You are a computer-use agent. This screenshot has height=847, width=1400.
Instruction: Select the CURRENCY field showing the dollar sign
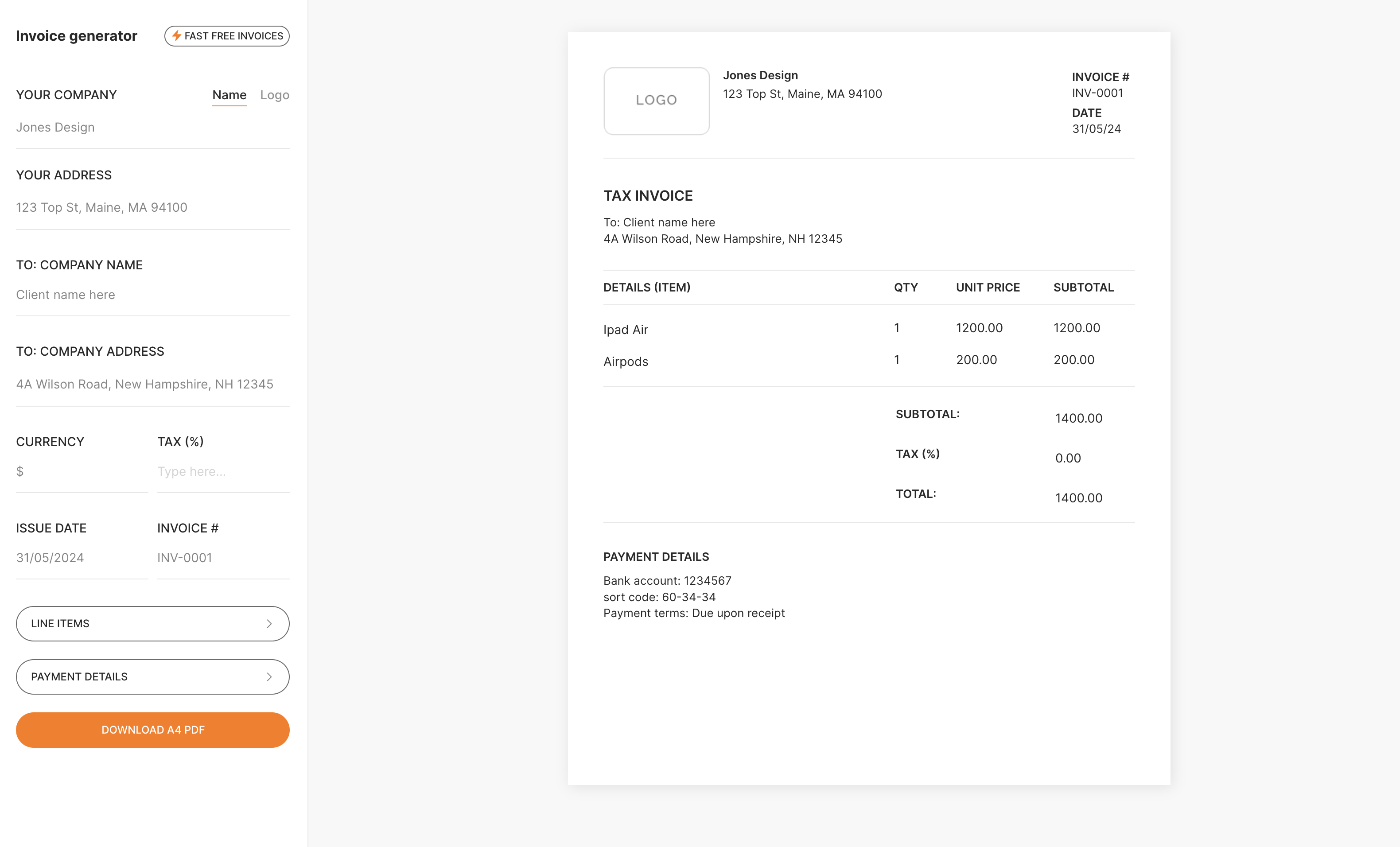pyautogui.click(x=81, y=471)
